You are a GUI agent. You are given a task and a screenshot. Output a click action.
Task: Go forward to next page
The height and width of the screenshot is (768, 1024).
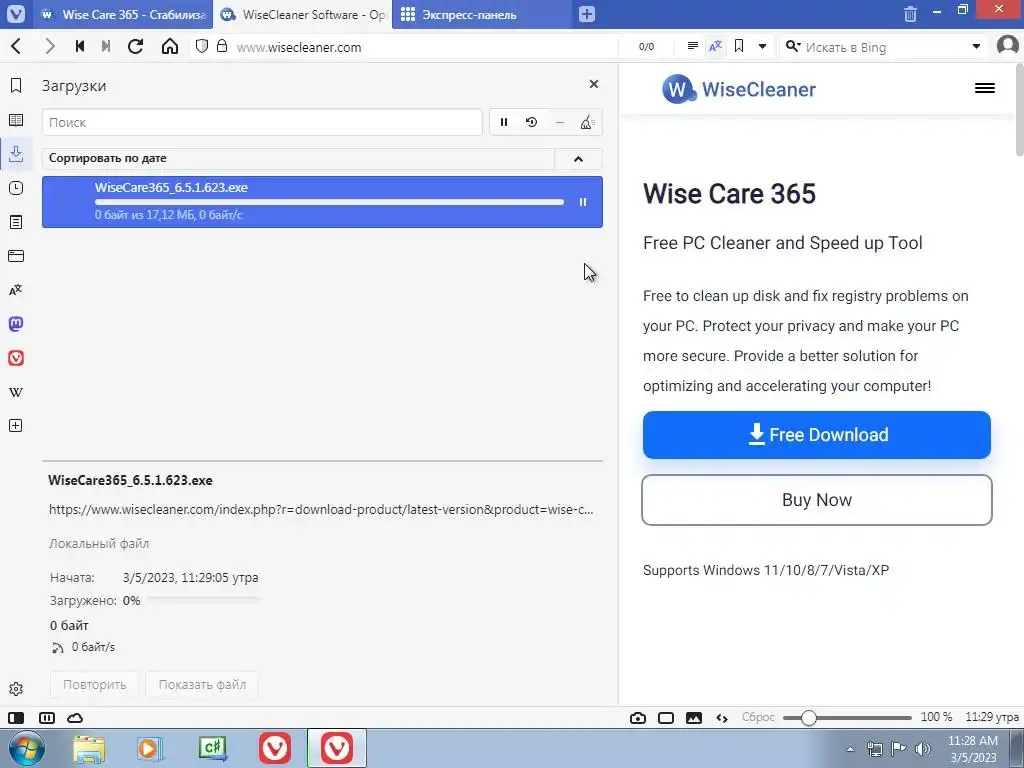click(x=50, y=46)
